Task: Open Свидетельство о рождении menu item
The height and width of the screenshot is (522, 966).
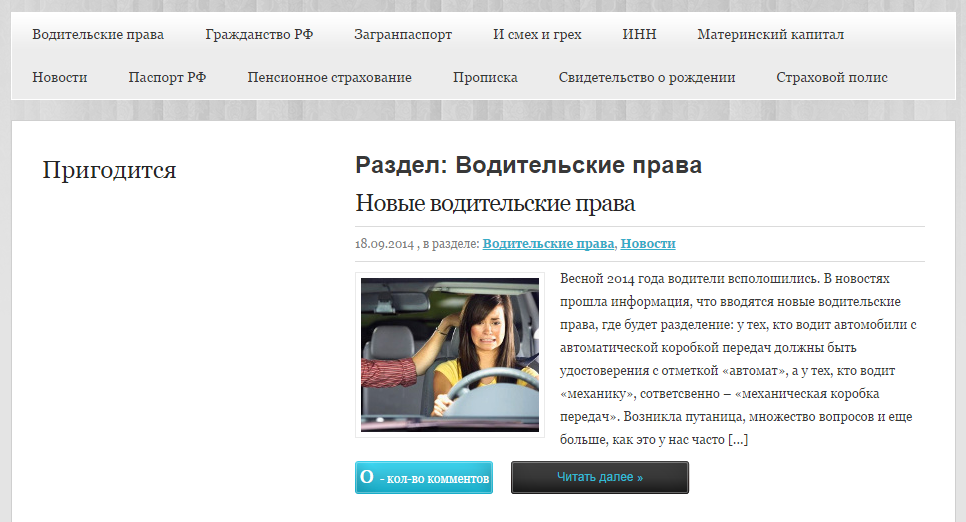Action: [x=647, y=78]
